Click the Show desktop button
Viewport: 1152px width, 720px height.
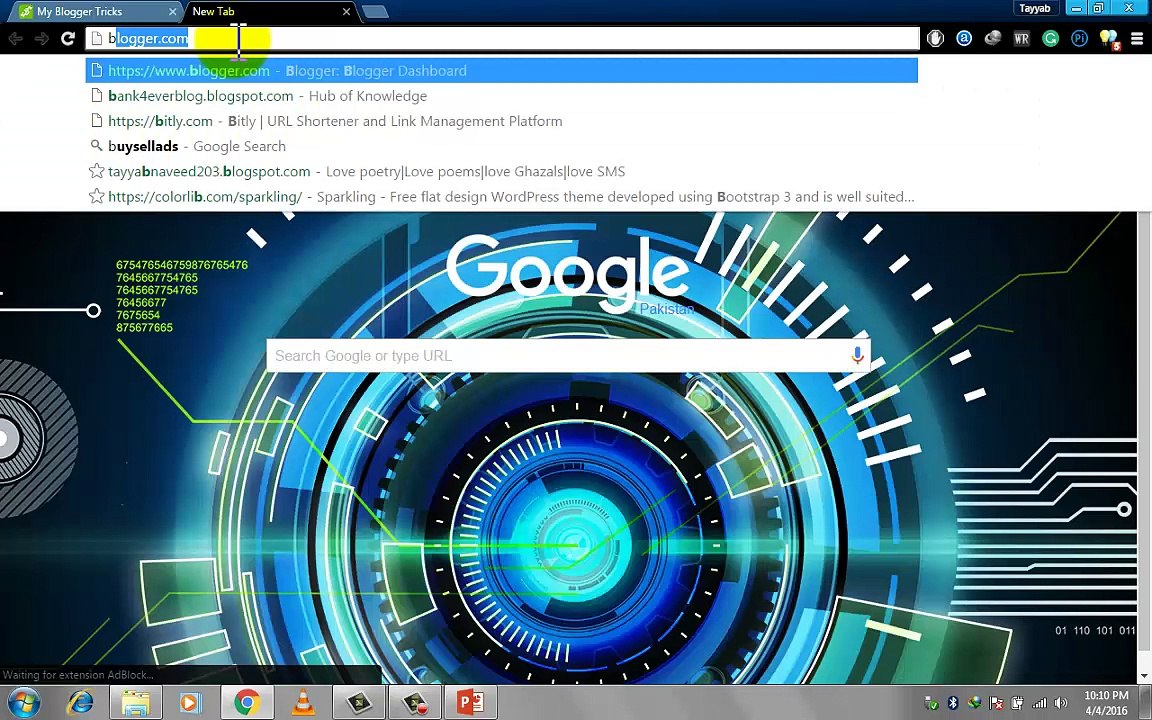[1146, 703]
